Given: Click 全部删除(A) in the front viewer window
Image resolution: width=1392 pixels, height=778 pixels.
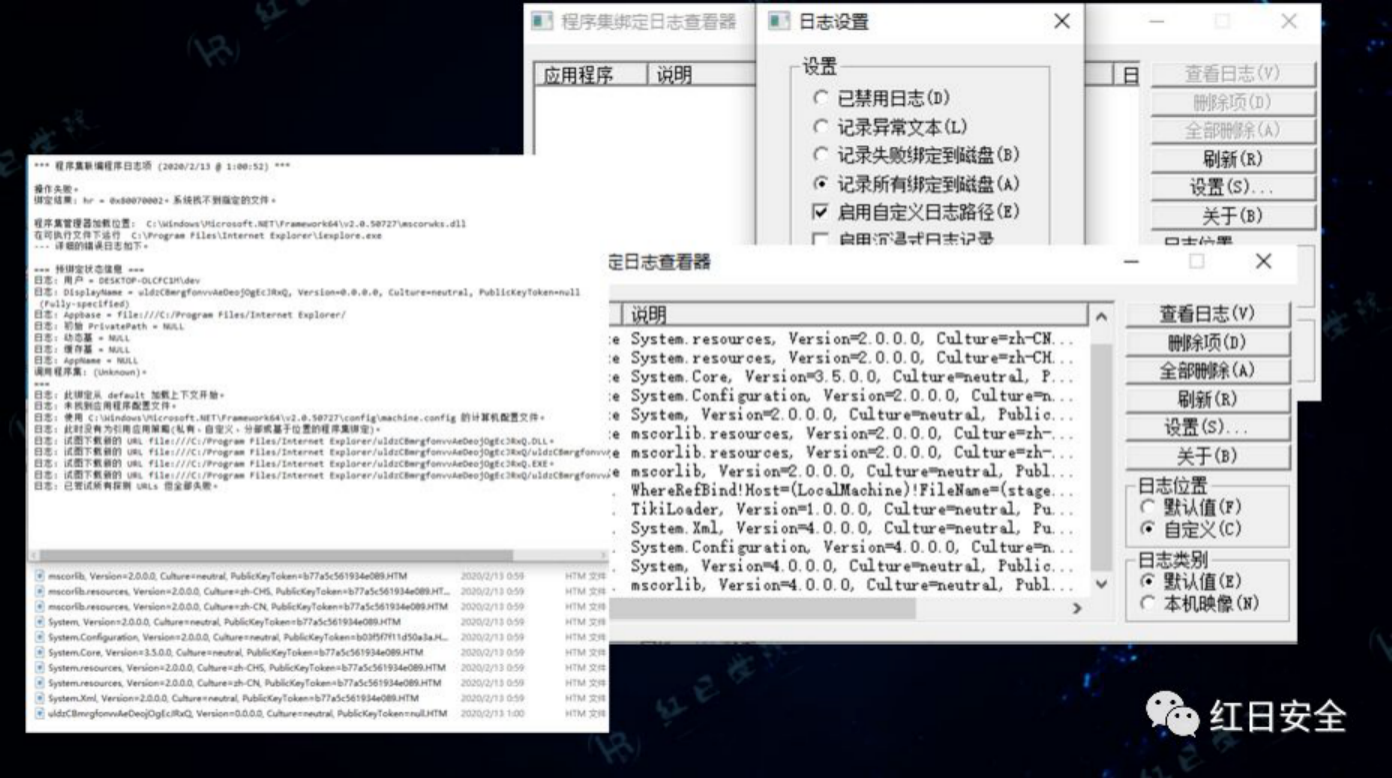Looking at the screenshot, I should 1207,370.
